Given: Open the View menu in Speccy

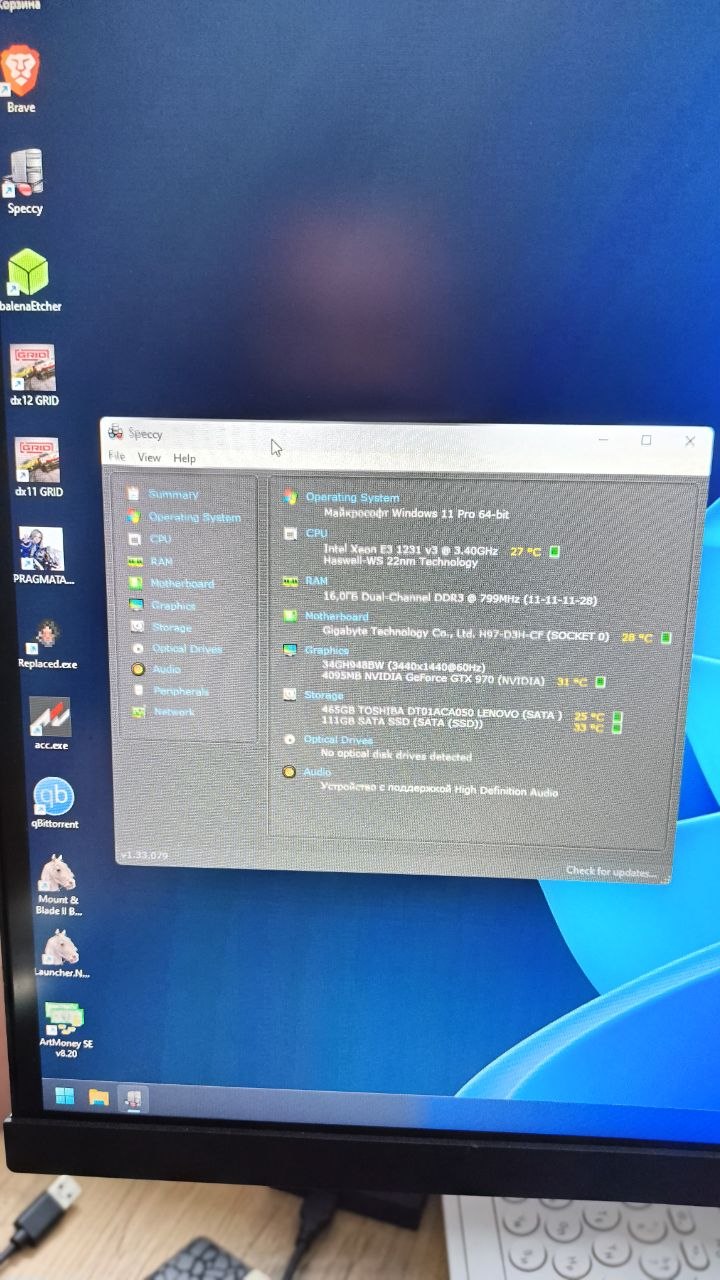Looking at the screenshot, I should tap(149, 457).
